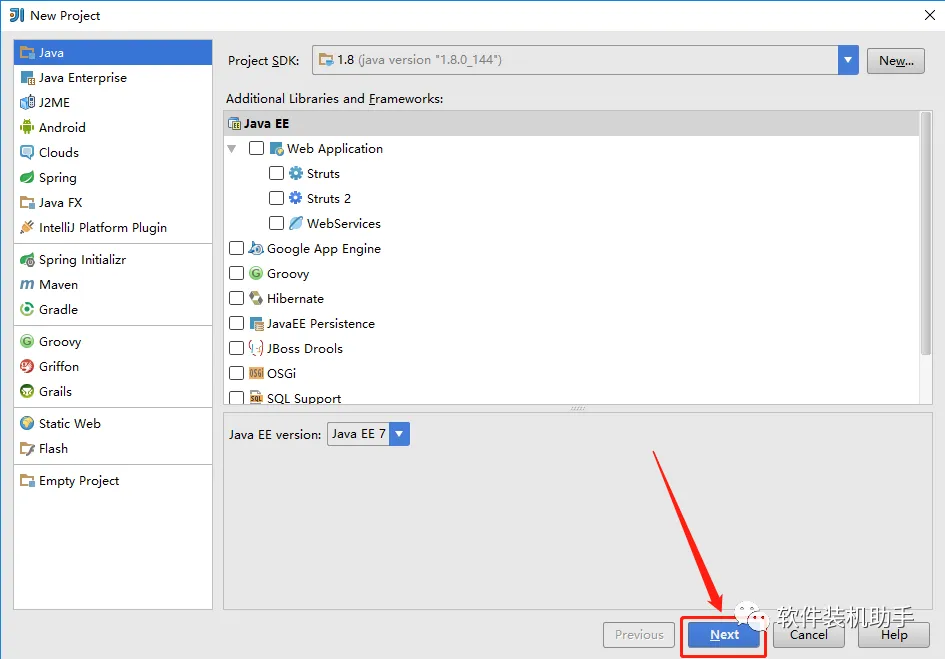Screen dimensions: 945x659
Task: Click the Google App Engine icon
Action: [256, 248]
